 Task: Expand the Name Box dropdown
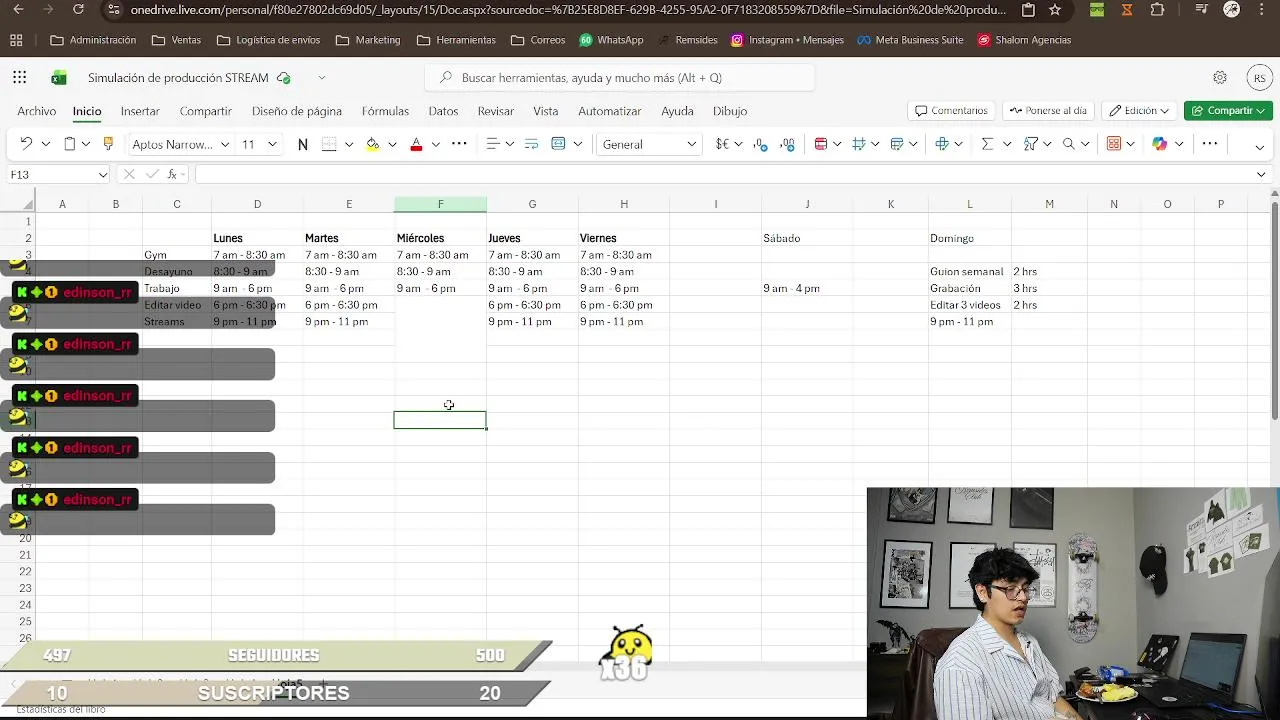pyautogui.click(x=102, y=175)
